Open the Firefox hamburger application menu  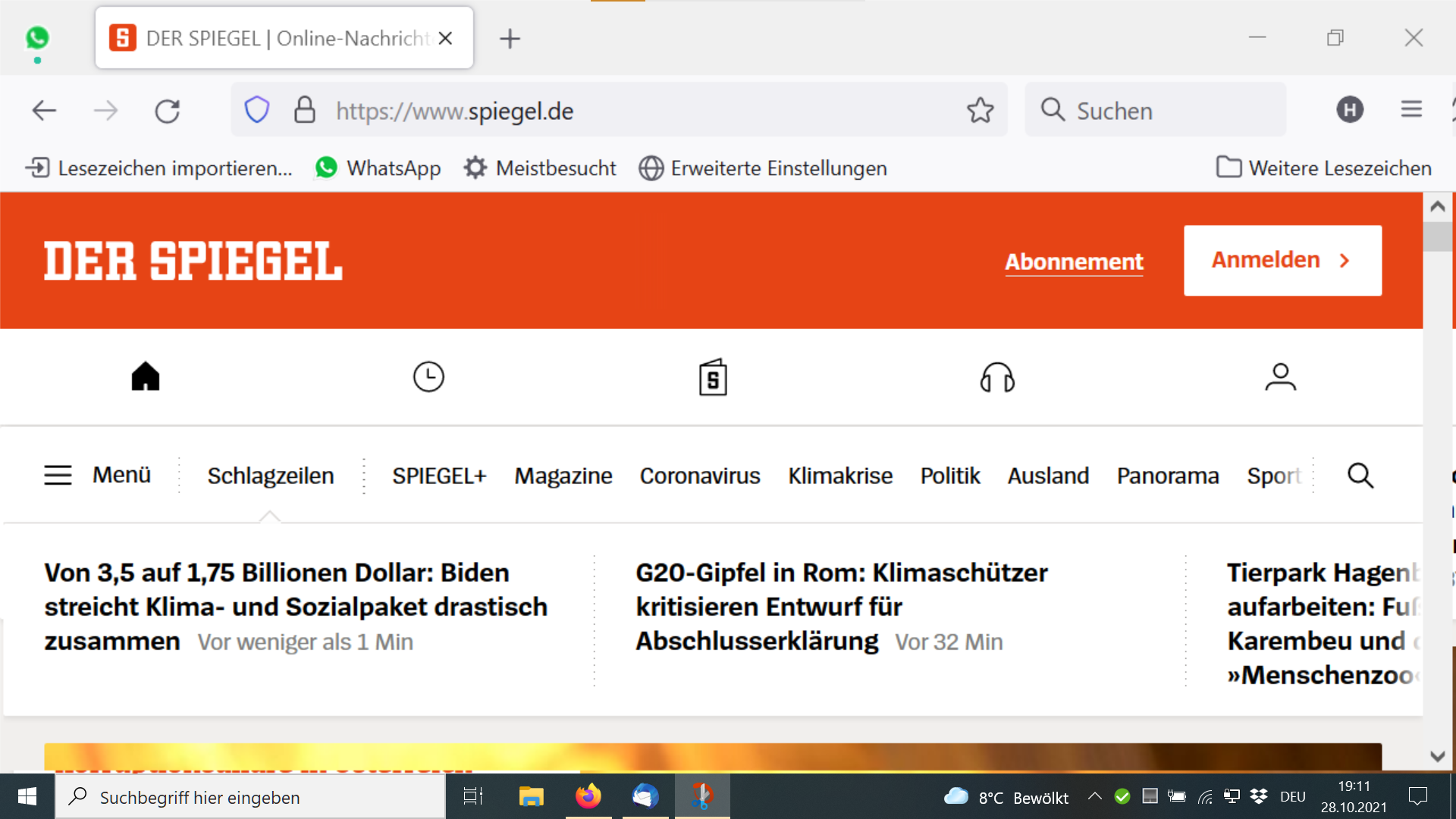1410,110
